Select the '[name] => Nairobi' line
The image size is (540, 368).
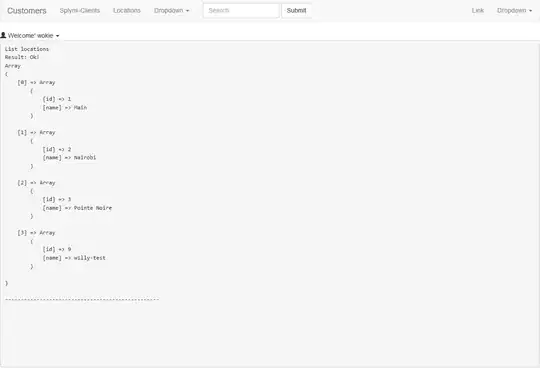pos(69,158)
